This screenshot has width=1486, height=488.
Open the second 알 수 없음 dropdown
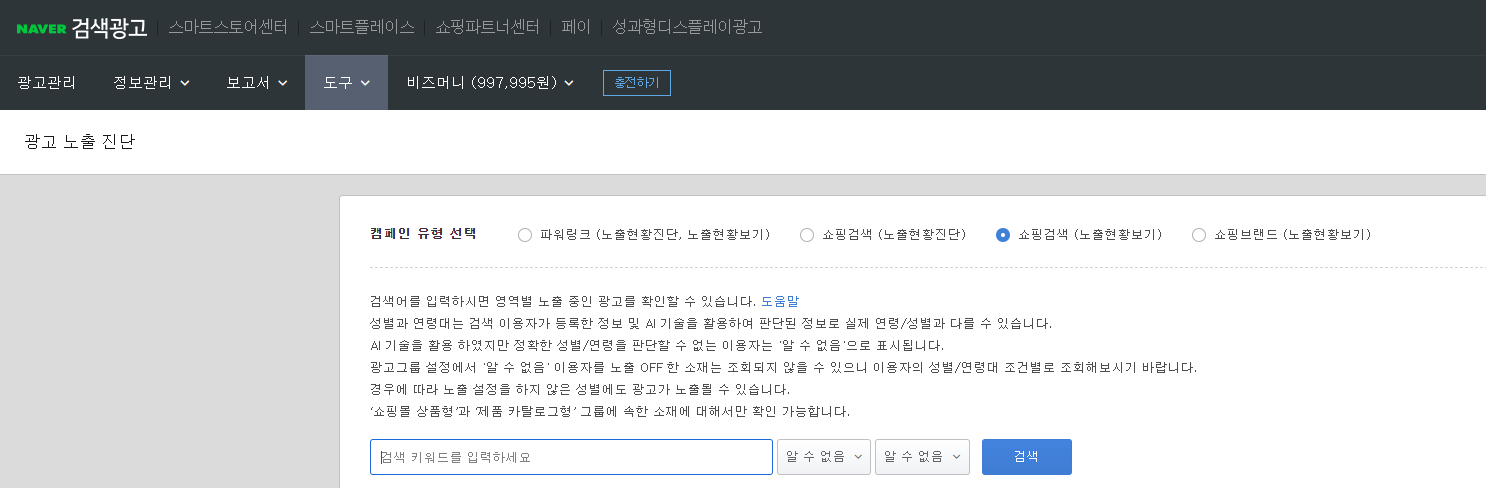click(x=922, y=457)
